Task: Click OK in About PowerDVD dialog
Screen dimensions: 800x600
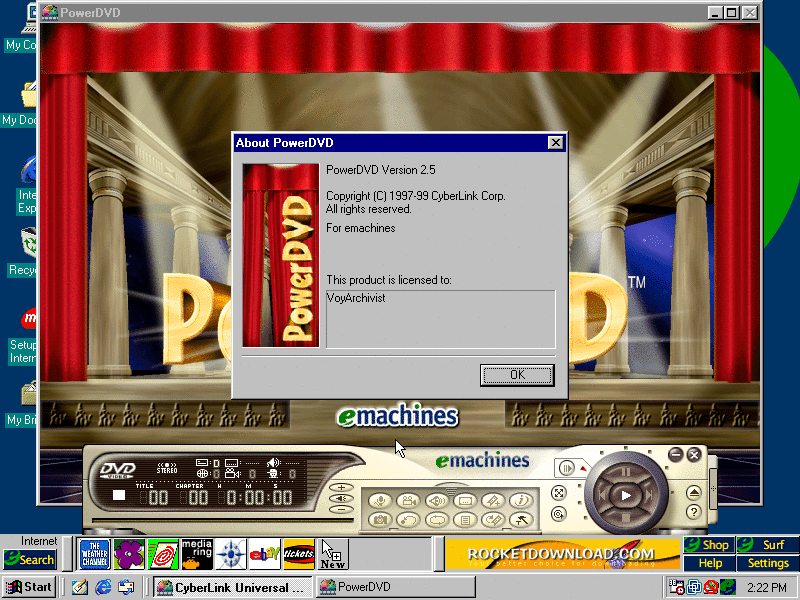Action: pyautogui.click(x=517, y=375)
